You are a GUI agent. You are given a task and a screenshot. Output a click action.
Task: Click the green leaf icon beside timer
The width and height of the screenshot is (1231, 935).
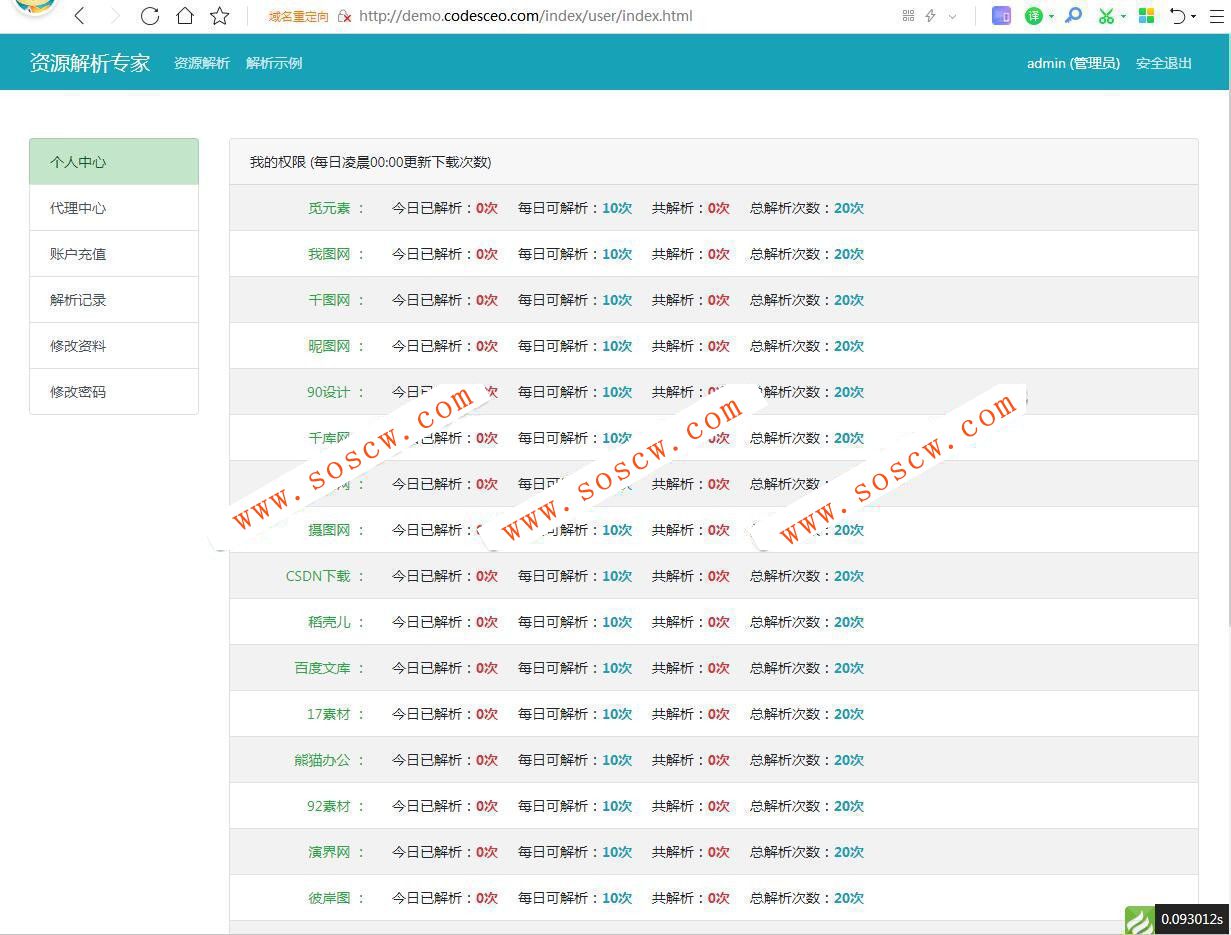pyautogui.click(x=1140, y=920)
